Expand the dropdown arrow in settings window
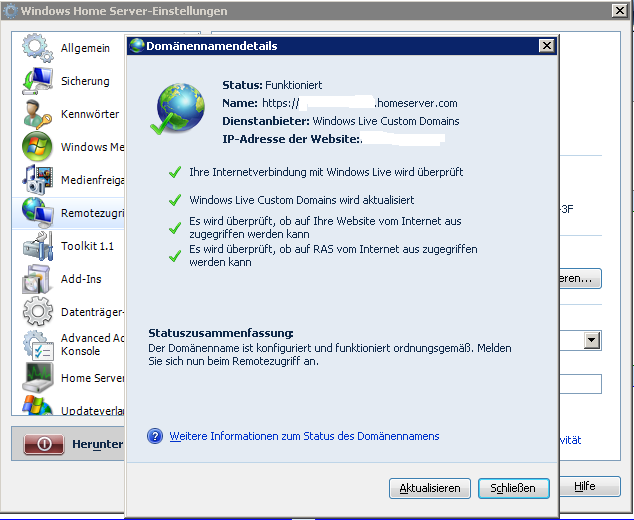Image resolution: width=634 pixels, height=520 pixels. click(x=592, y=340)
